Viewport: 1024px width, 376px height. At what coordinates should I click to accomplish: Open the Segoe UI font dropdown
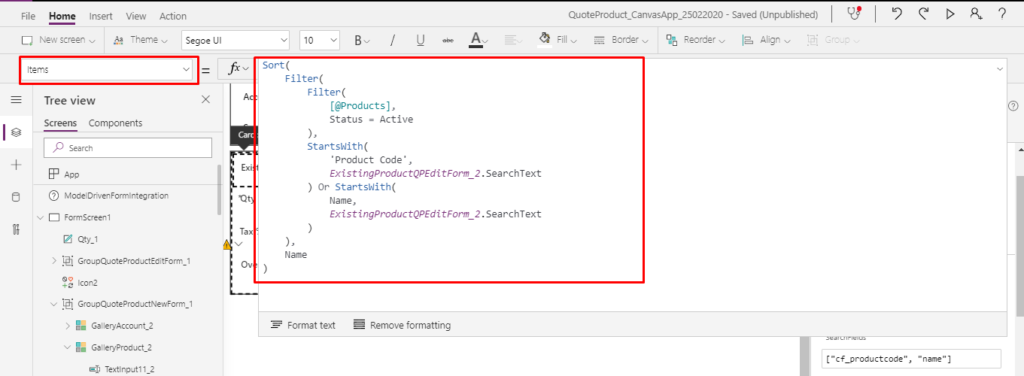[235, 40]
